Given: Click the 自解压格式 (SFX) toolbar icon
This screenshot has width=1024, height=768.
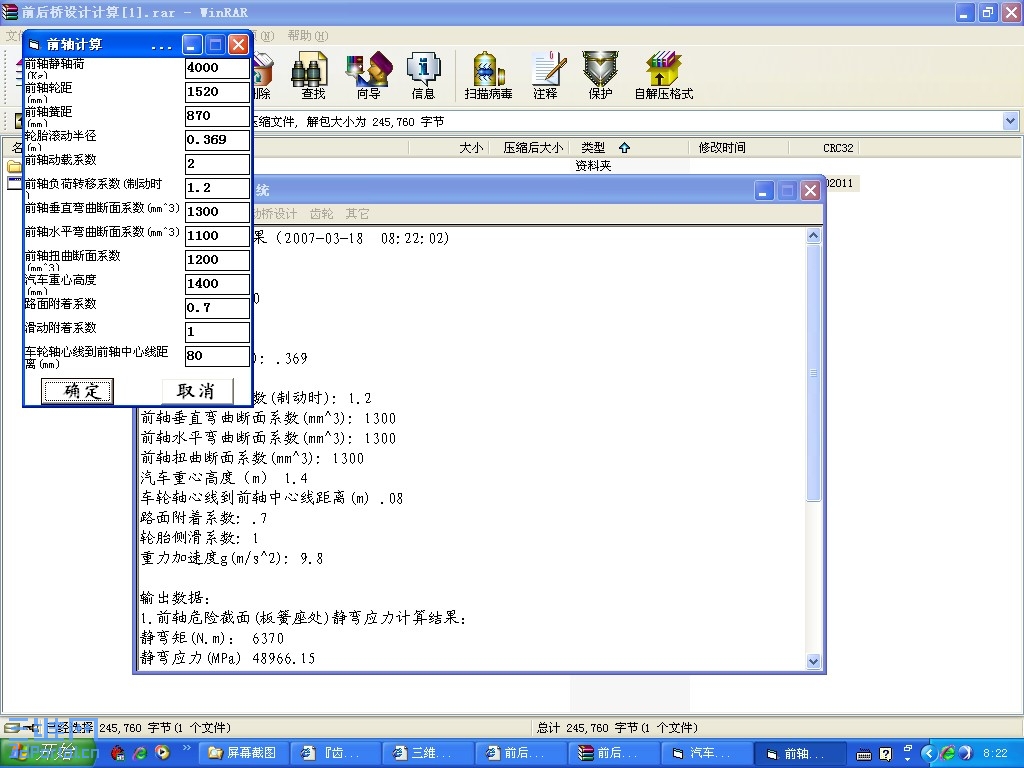Looking at the screenshot, I should pyautogui.click(x=664, y=74).
